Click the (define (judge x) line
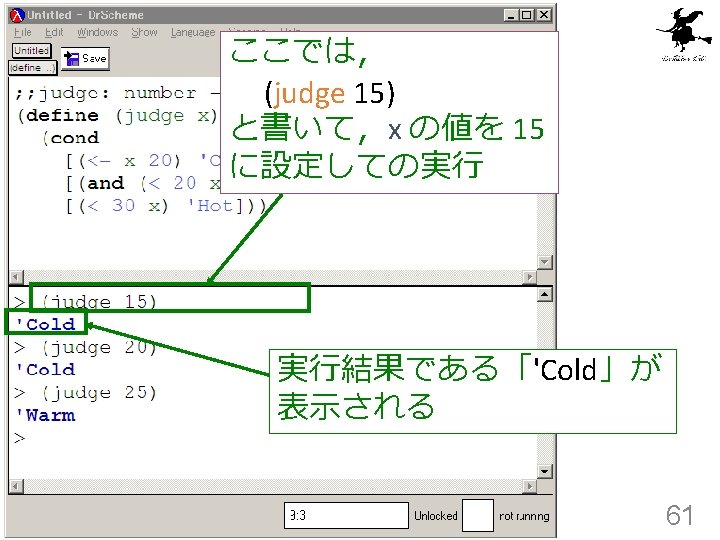Viewport: 720px width, 540px height. point(117,116)
